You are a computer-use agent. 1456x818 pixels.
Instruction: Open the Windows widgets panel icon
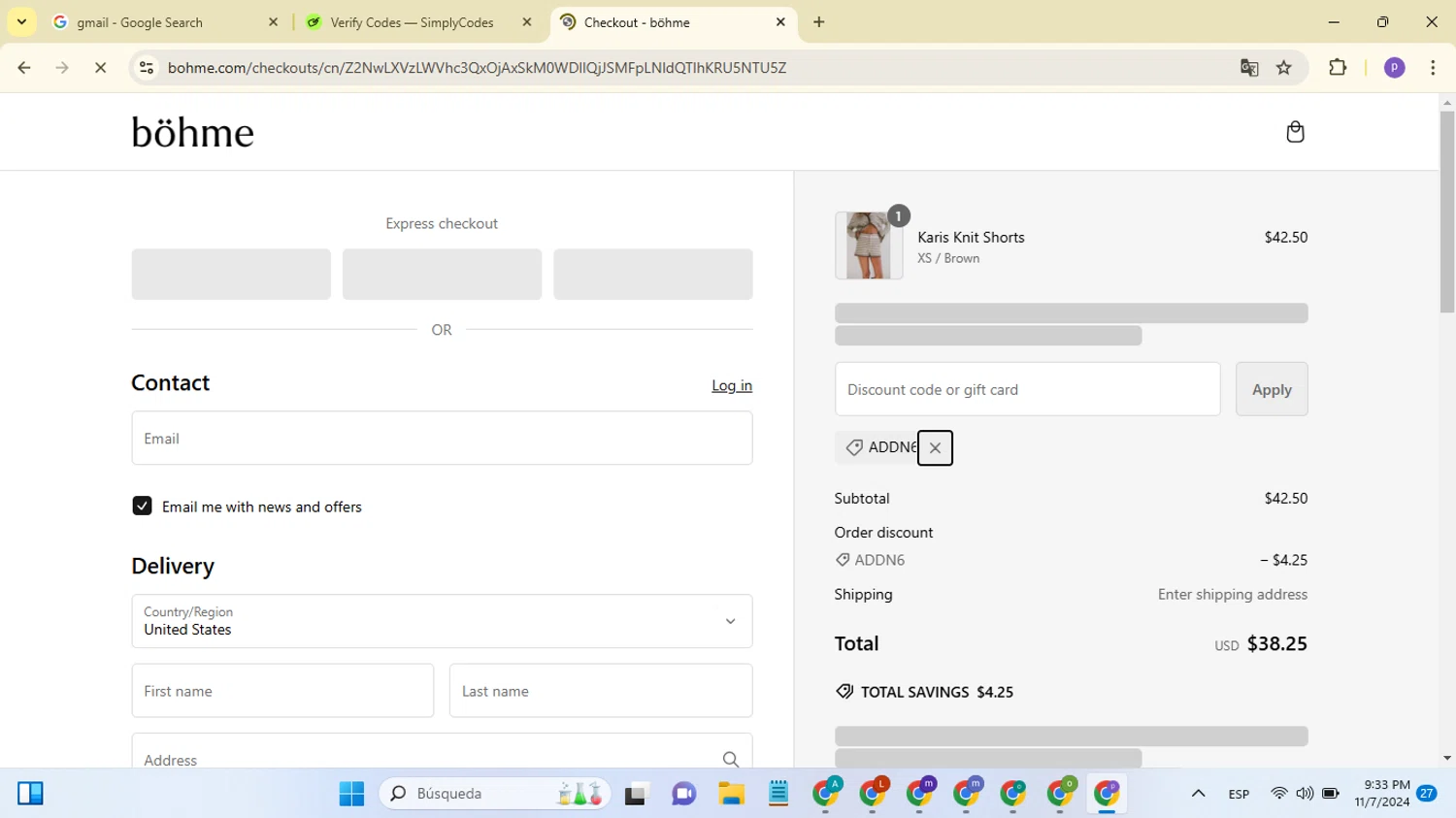pos(30,794)
